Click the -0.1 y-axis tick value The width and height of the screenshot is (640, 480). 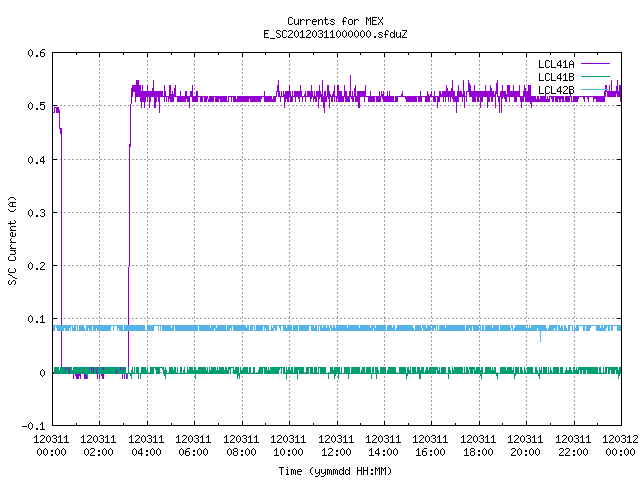tap(33, 426)
